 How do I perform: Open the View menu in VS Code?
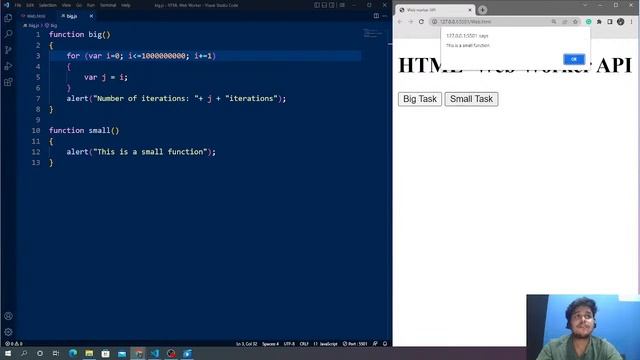pyautogui.click(x=67, y=5)
